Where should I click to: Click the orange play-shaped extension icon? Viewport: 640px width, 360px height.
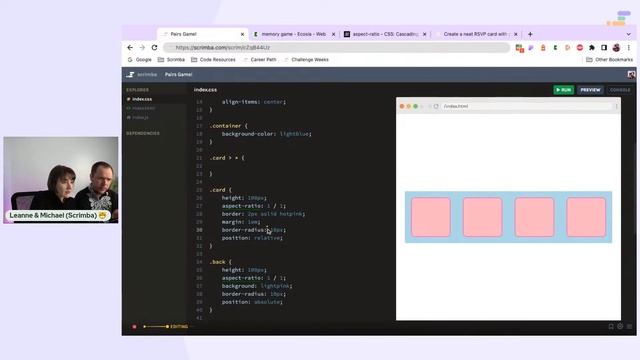567,48
